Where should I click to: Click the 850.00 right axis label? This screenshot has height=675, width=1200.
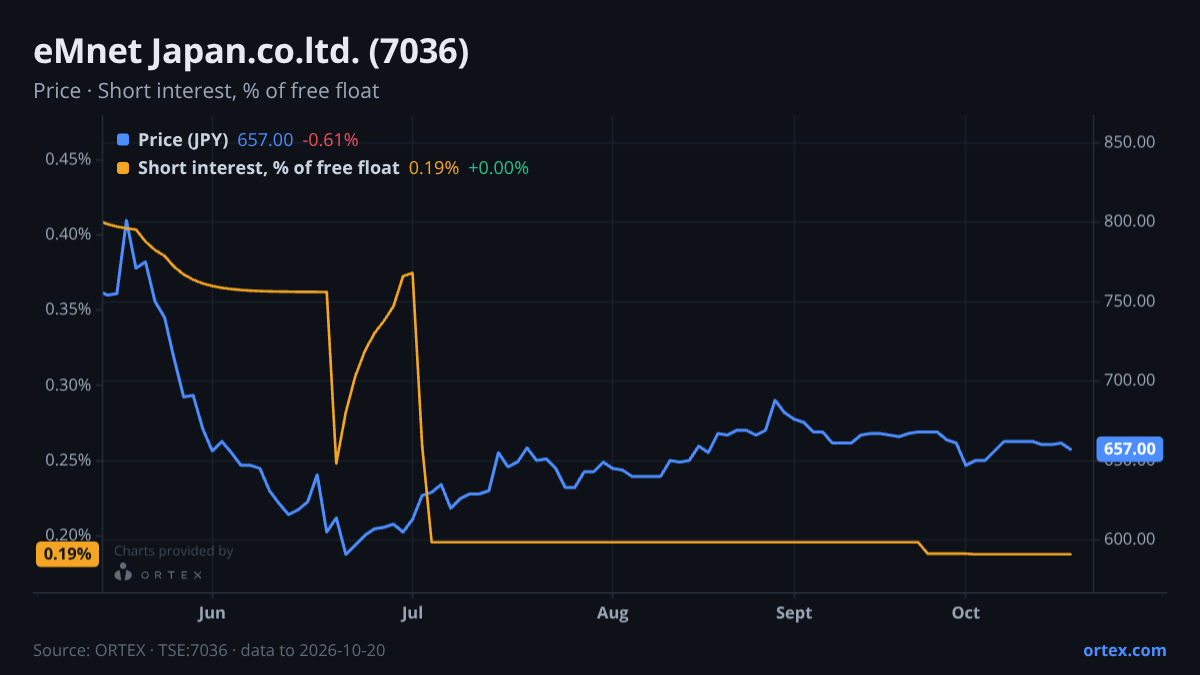[1130, 142]
